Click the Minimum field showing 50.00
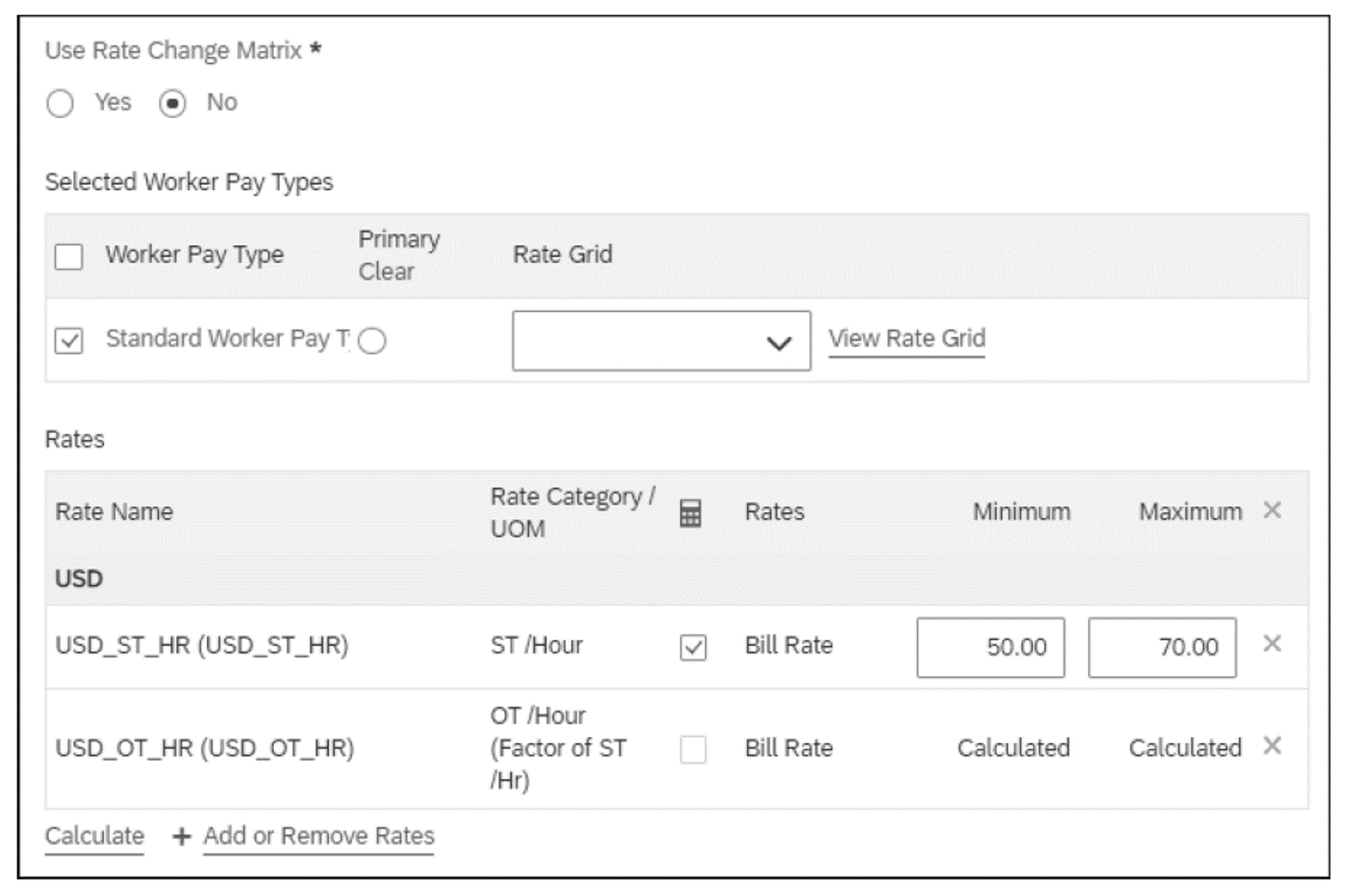Viewport: 1347px width, 896px height. coord(989,647)
